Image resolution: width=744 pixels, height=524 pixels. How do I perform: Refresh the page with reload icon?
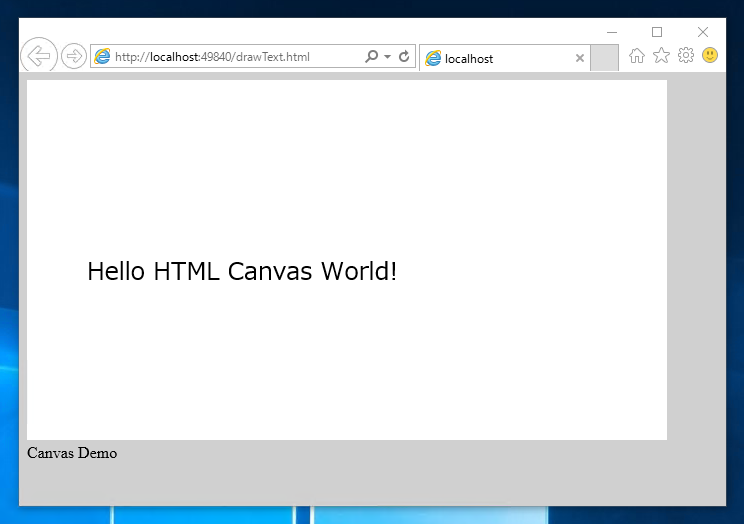click(404, 56)
